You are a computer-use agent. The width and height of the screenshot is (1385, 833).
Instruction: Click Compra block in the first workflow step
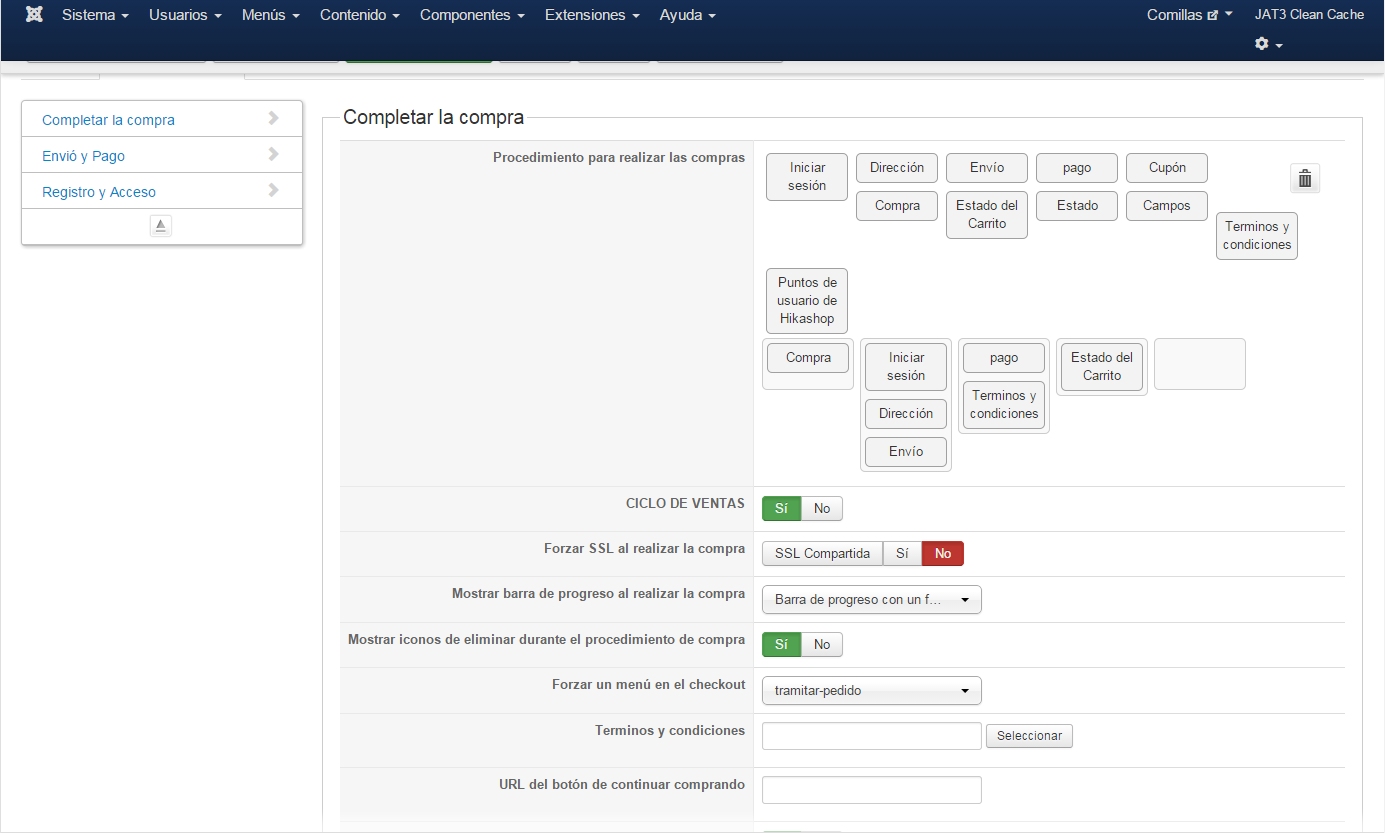click(808, 357)
